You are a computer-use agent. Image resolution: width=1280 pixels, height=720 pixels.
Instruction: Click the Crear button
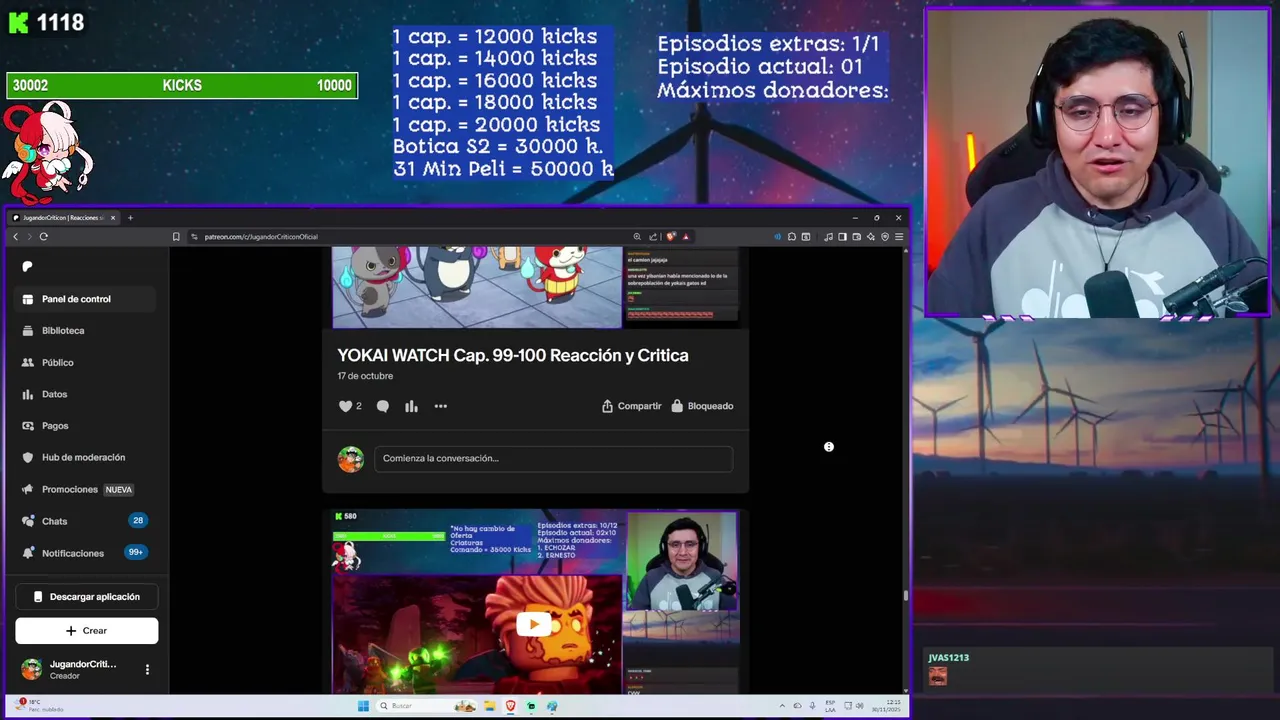click(86, 631)
